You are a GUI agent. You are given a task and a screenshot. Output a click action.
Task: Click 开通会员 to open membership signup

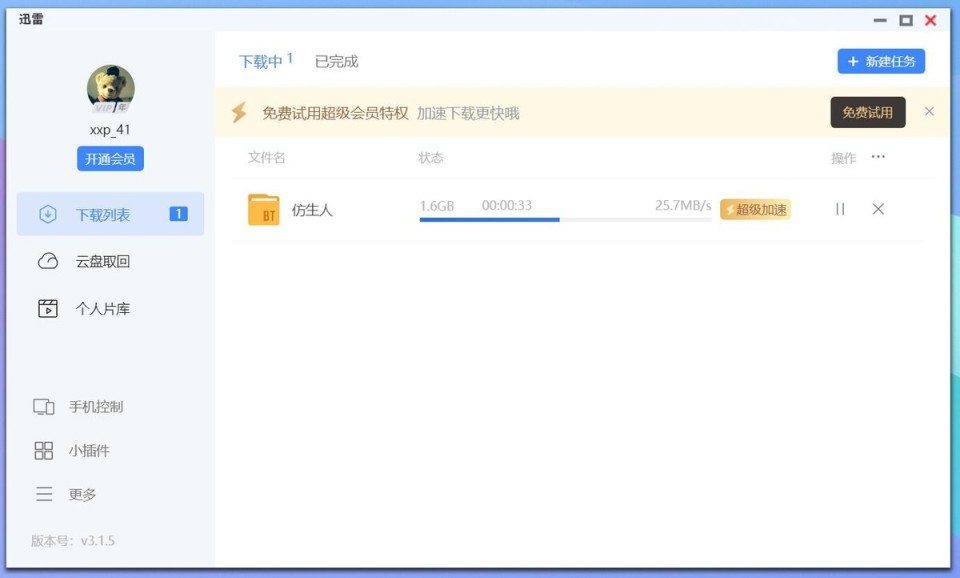point(109,158)
